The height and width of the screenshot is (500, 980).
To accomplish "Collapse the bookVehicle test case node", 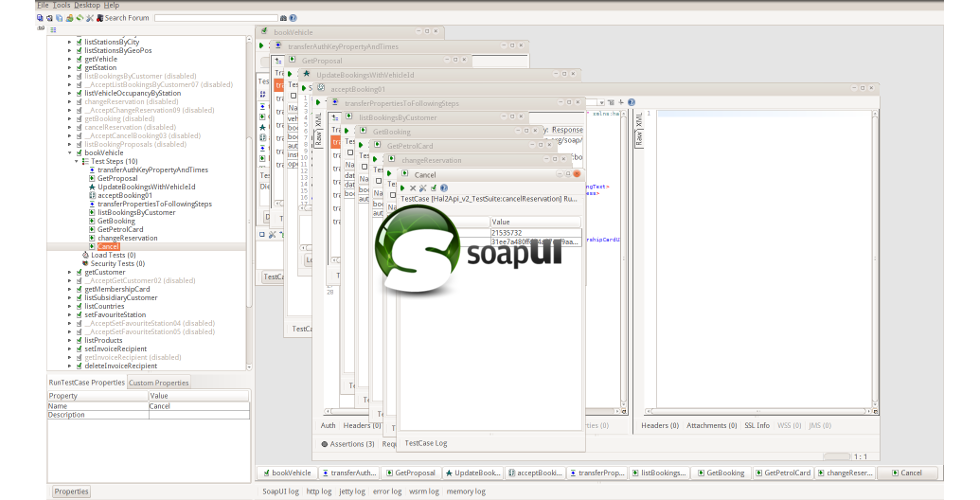I will [69, 153].
